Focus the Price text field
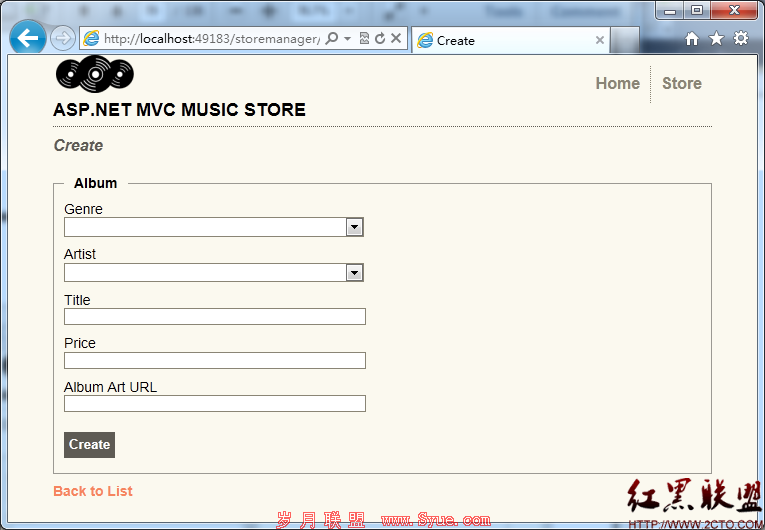The height and width of the screenshot is (530, 765). click(215, 360)
